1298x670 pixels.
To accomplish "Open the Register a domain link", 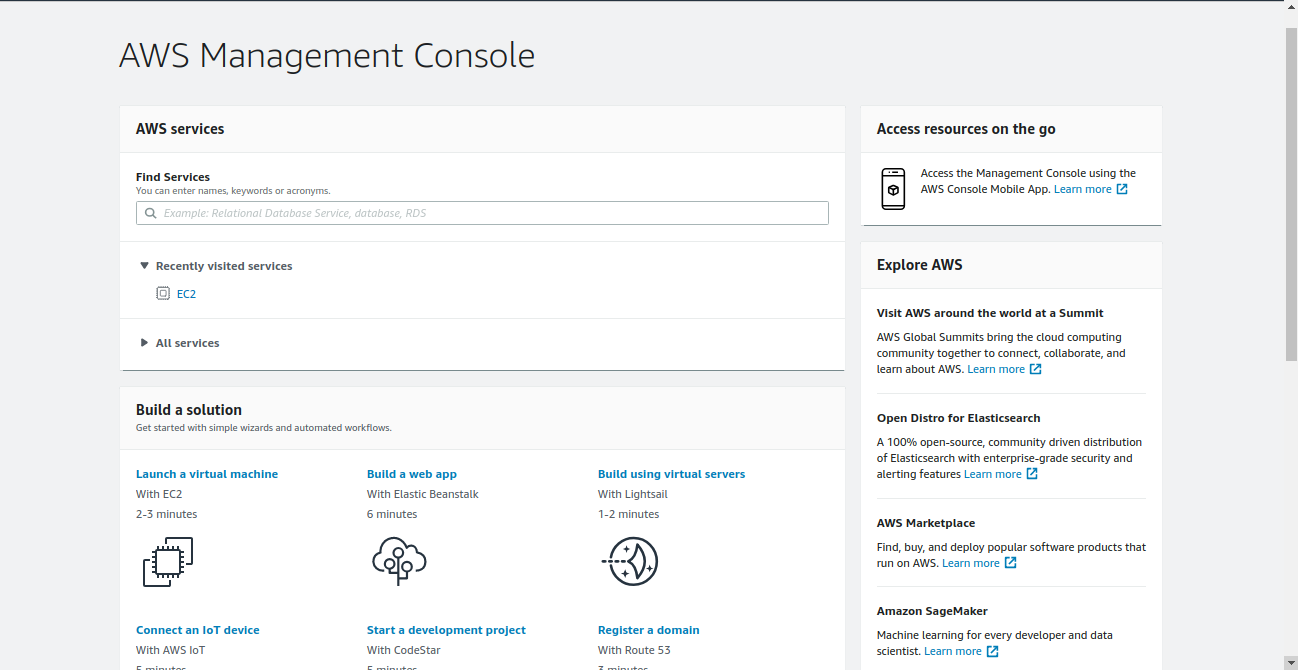I will (x=648, y=630).
